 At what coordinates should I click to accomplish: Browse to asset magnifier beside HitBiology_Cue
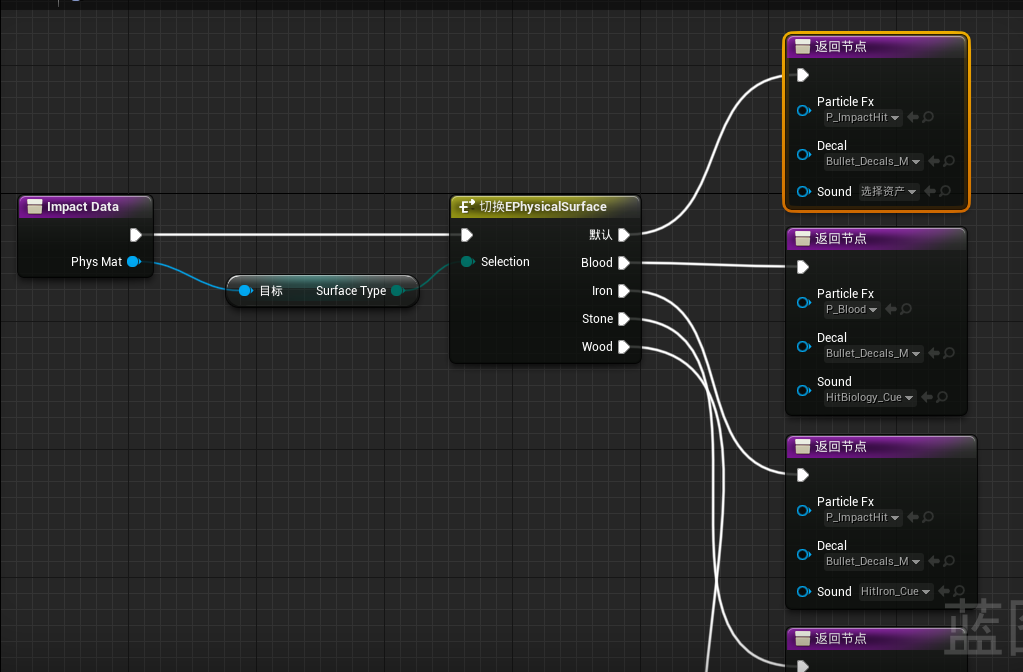(941, 397)
